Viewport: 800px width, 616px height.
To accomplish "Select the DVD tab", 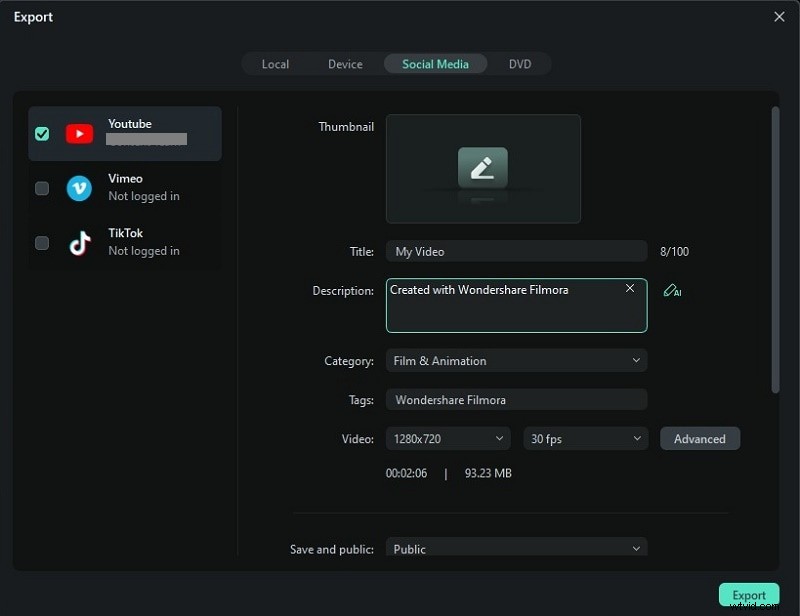I will point(520,63).
